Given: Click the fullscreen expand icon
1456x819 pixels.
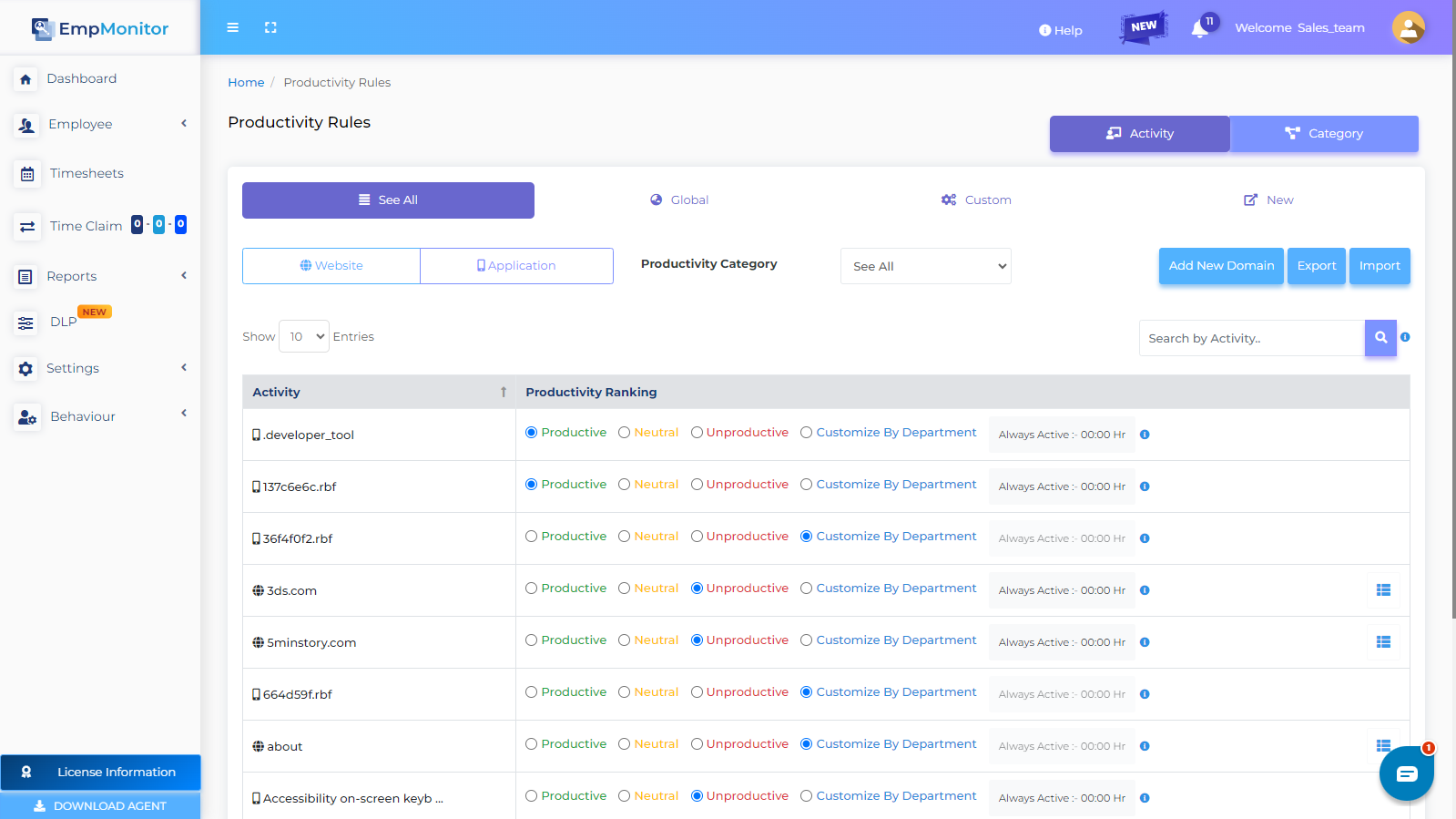Looking at the screenshot, I should pyautogui.click(x=270, y=27).
